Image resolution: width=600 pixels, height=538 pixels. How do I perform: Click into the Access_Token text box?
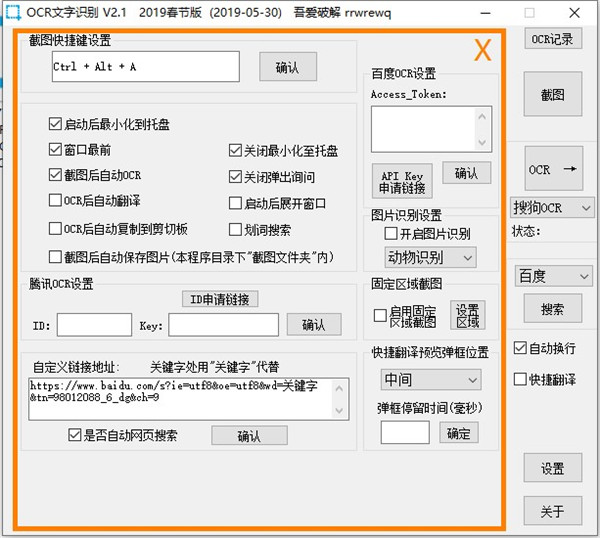(x=431, y=129)
